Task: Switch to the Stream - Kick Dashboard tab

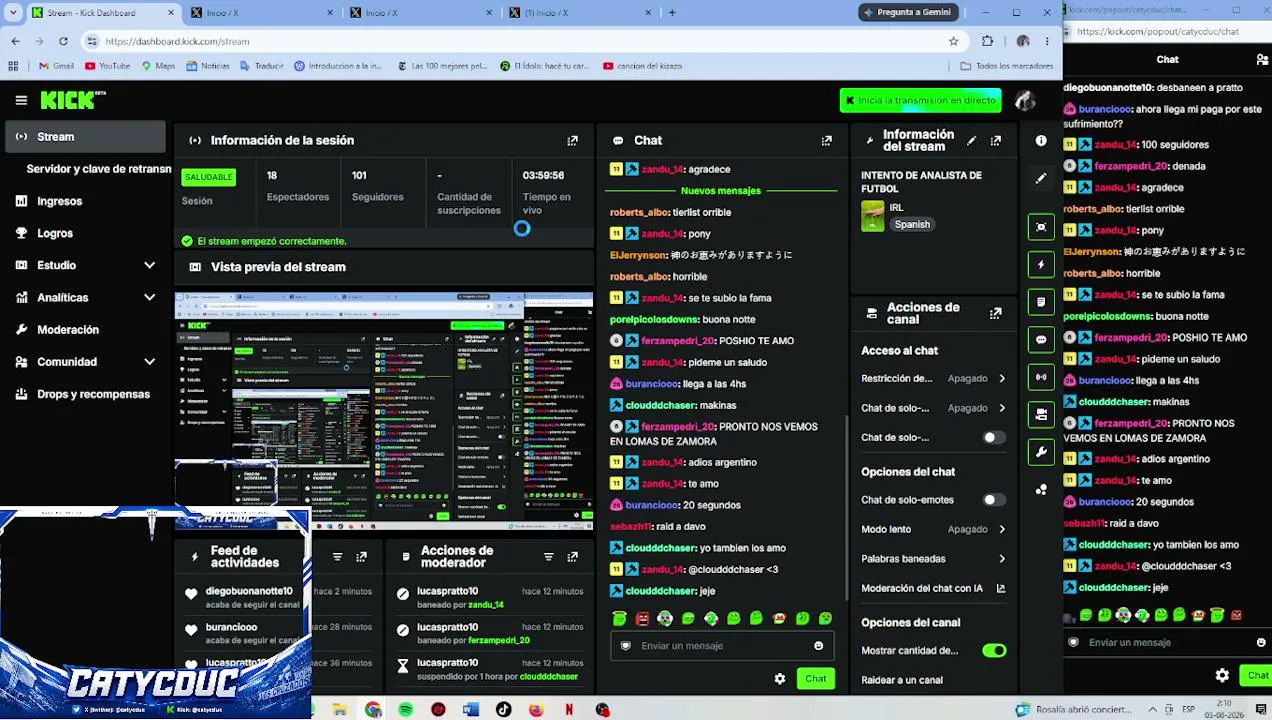Action: point(100,13)
